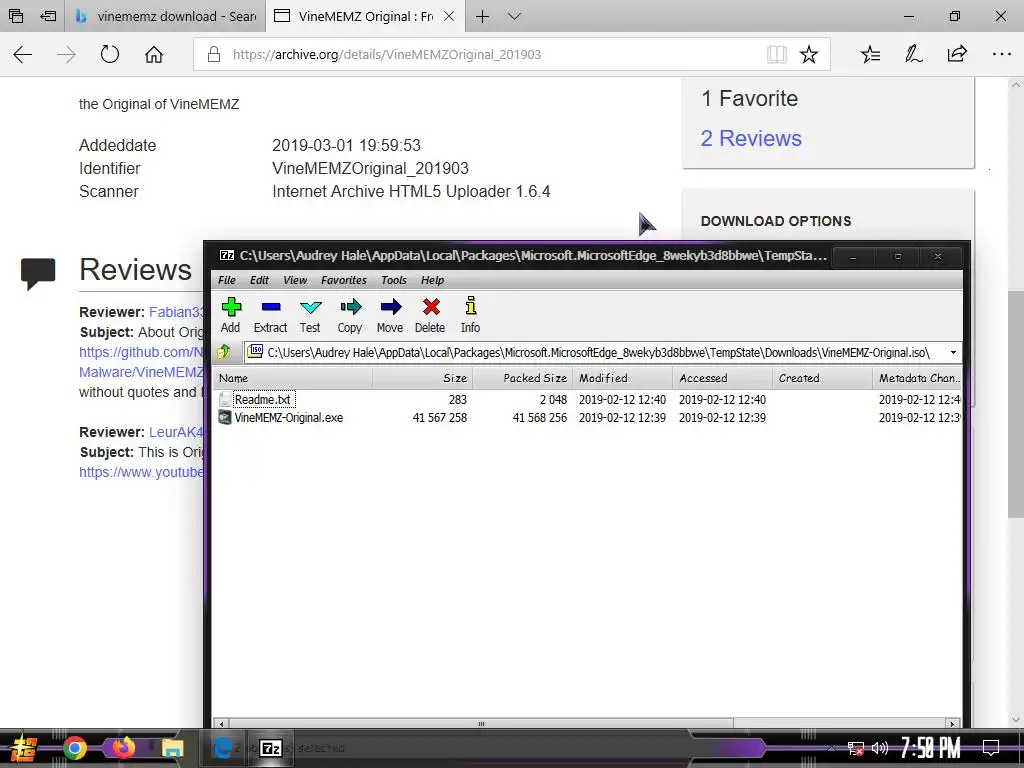The height and width of the screenshot is (768, 1024).
Task: Open the Help menu in 7-Zip
Action: point(432,280)
